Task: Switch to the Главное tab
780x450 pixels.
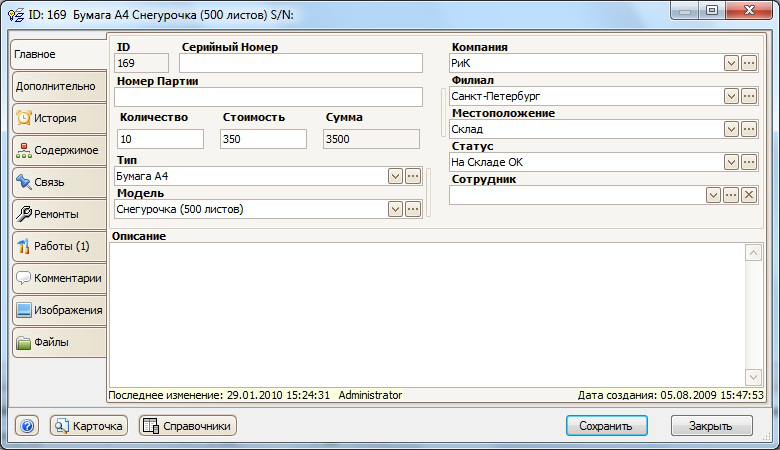Action: pyautogui.click(x=59, y=54)
